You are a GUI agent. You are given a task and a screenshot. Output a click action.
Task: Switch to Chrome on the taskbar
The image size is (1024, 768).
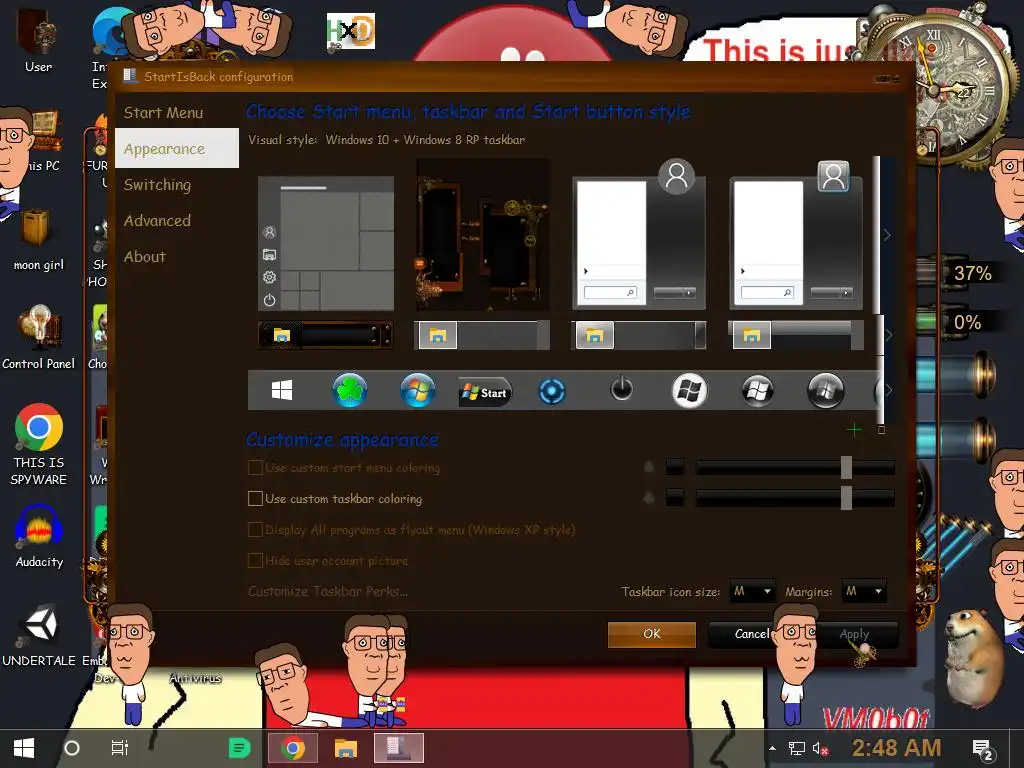(293, 748)
